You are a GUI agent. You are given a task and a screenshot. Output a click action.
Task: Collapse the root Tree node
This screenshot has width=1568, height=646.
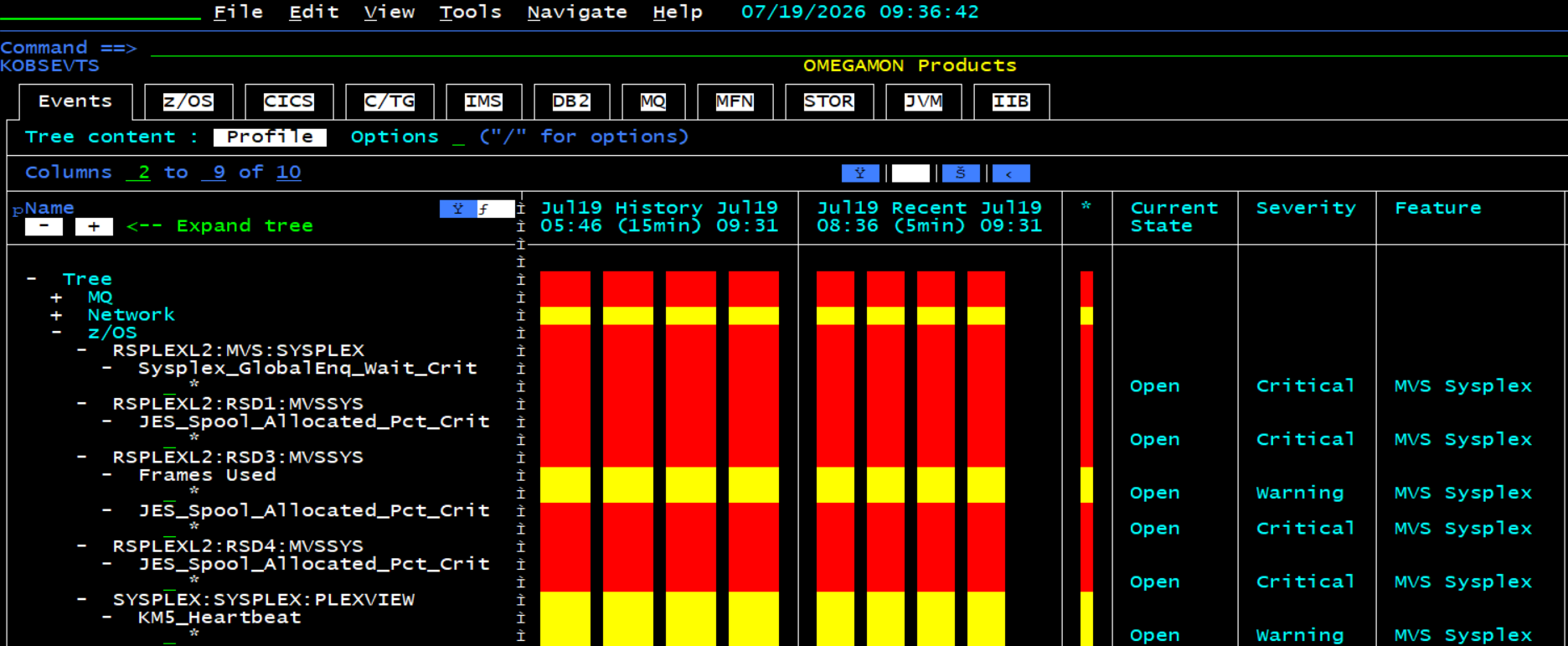pos(31,279)
